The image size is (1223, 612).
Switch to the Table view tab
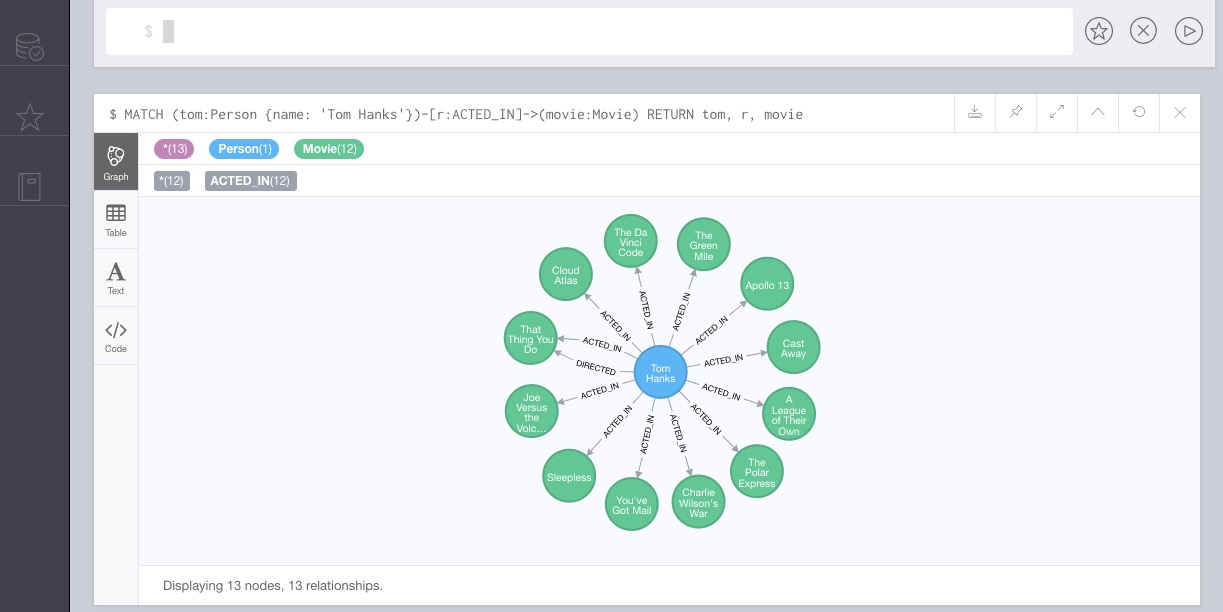[x=116, y=220]
